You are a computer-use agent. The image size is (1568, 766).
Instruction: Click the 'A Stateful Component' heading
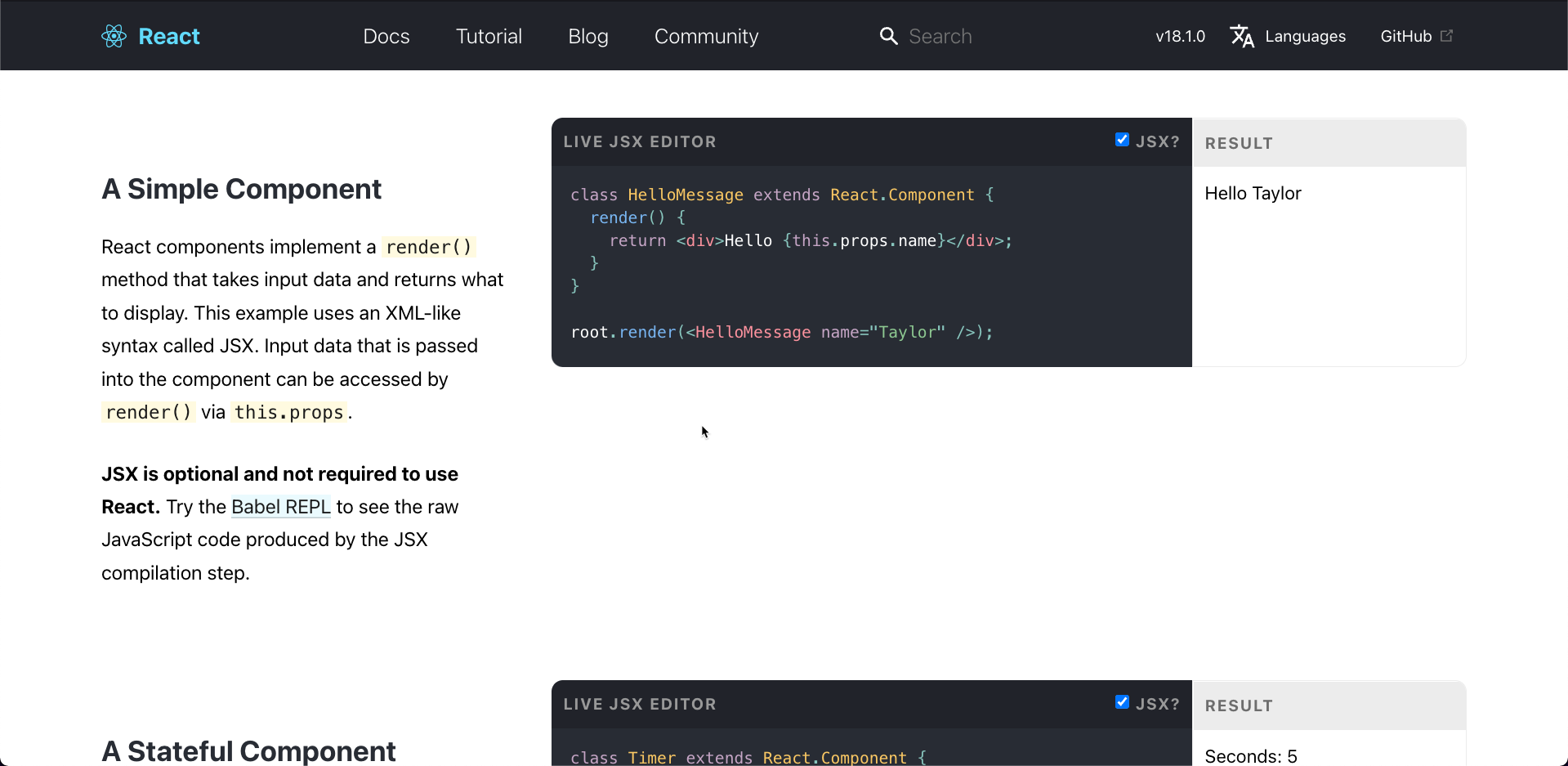[248, 750]
